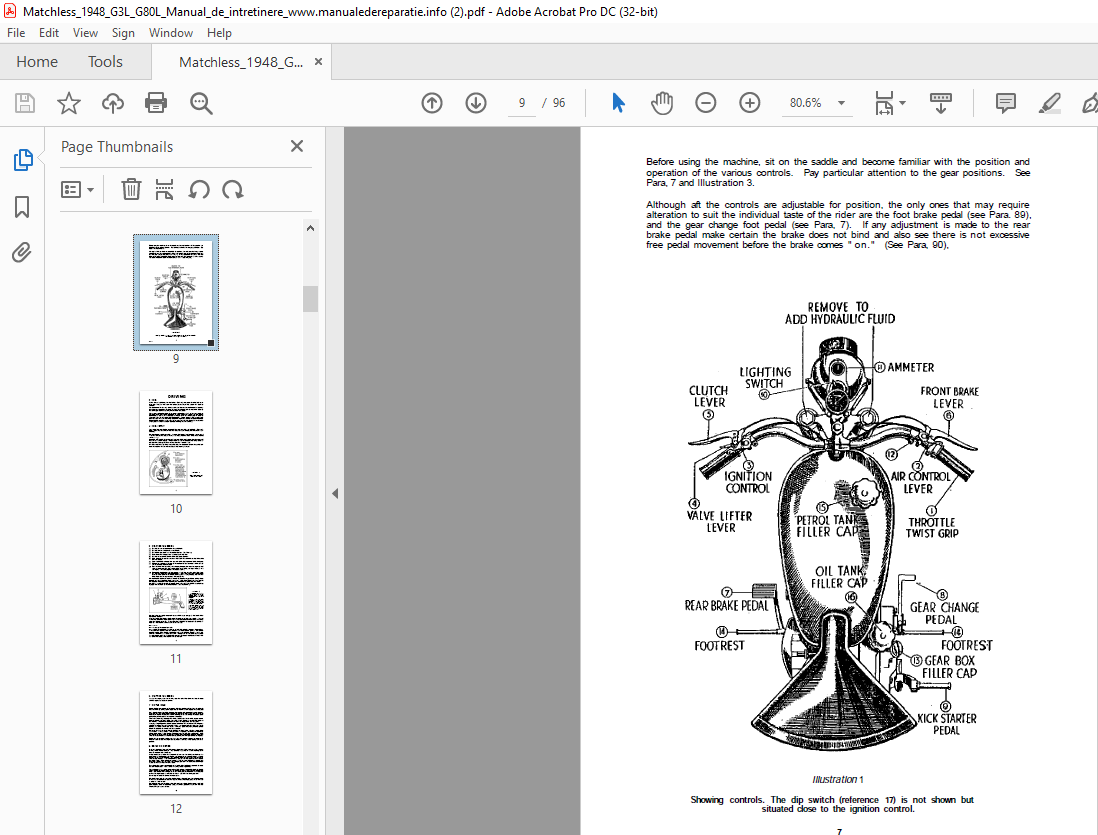Zoom out with the minus button
Image resolution: width=1098 pixels, height=835 pixels.
point(706,103)
